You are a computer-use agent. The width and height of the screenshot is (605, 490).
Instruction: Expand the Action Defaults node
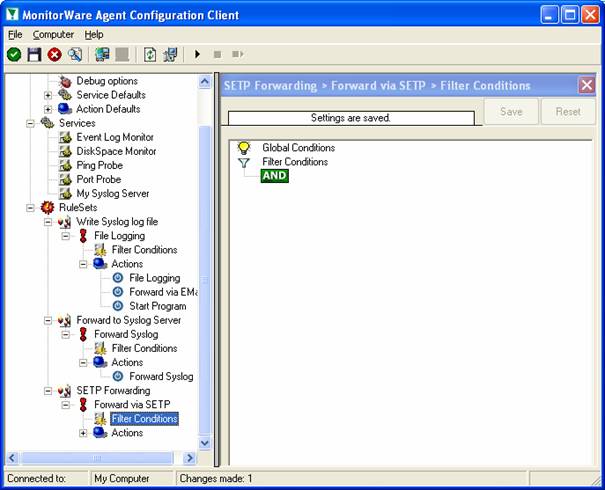click(48, 109)
